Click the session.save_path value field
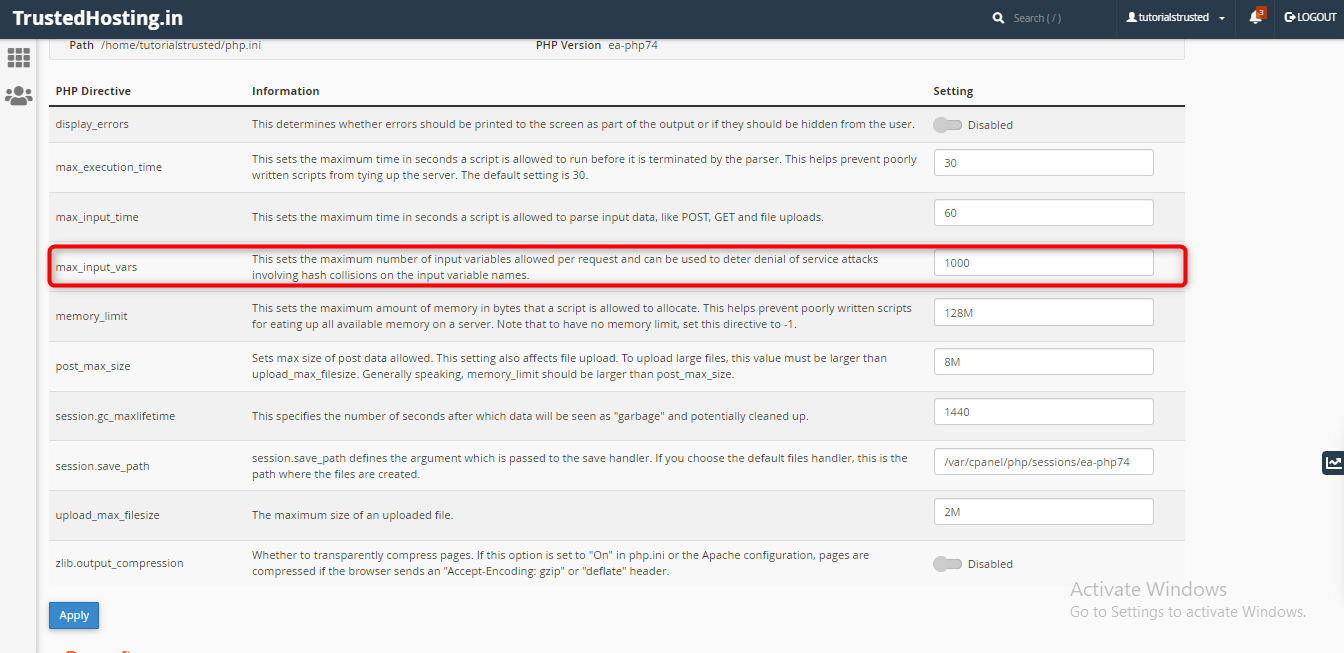Image resolution: width=1344 pixels, height=653 pixels. pos(1043,461)
